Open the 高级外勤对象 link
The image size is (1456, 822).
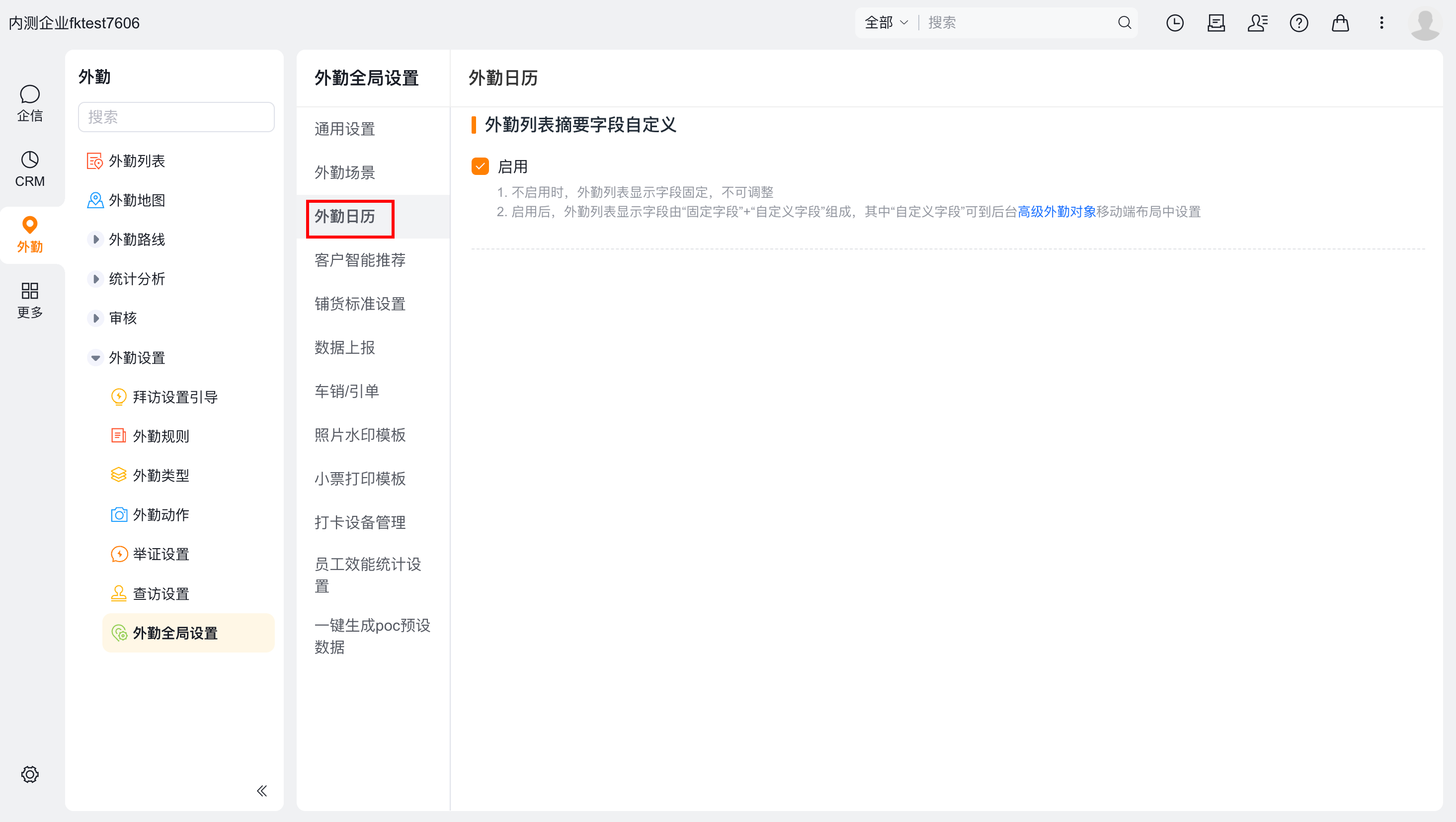click(x=1056, y=211)
